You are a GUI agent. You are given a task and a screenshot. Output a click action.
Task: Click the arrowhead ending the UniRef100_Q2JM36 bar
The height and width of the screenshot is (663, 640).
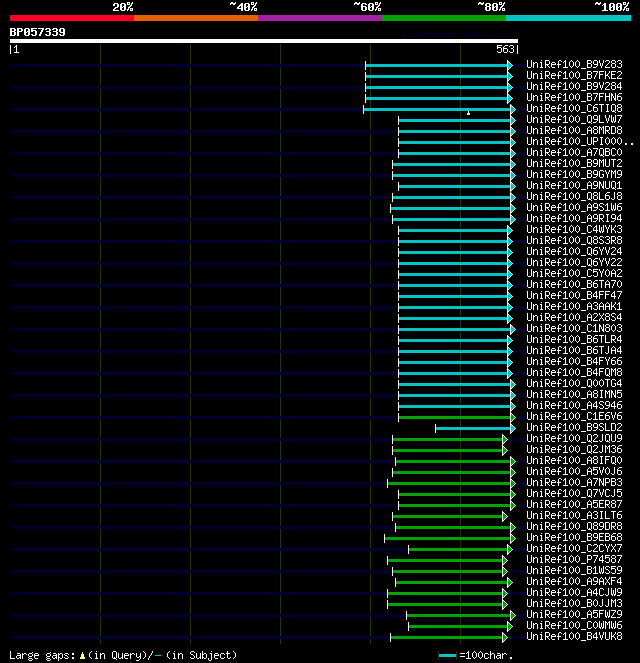tap(505, 450)
